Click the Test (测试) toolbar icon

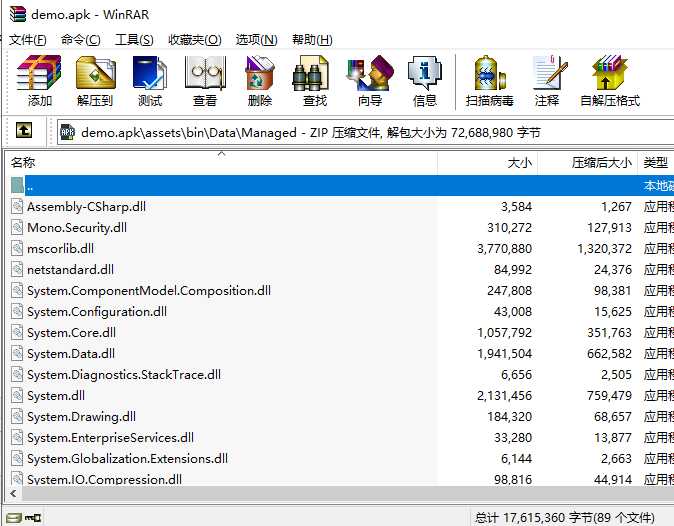(150, 81)
